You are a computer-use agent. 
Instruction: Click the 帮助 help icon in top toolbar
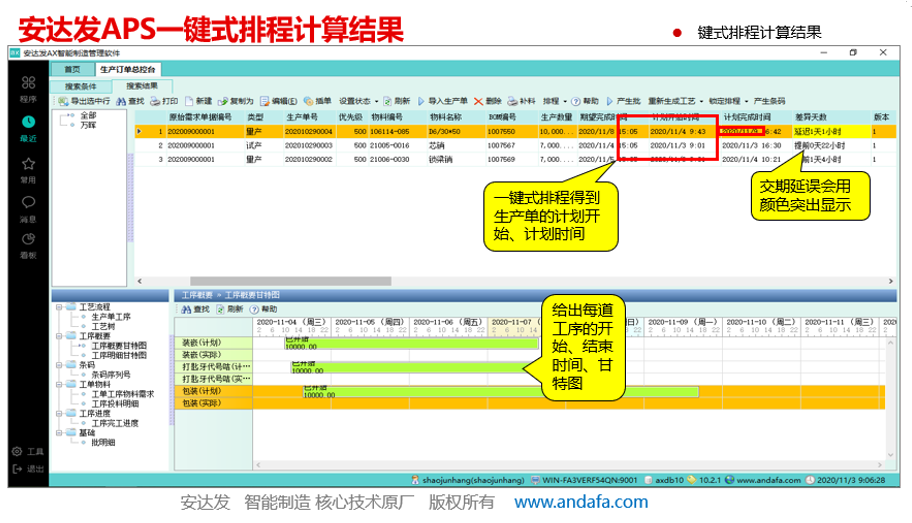[576, 101]
